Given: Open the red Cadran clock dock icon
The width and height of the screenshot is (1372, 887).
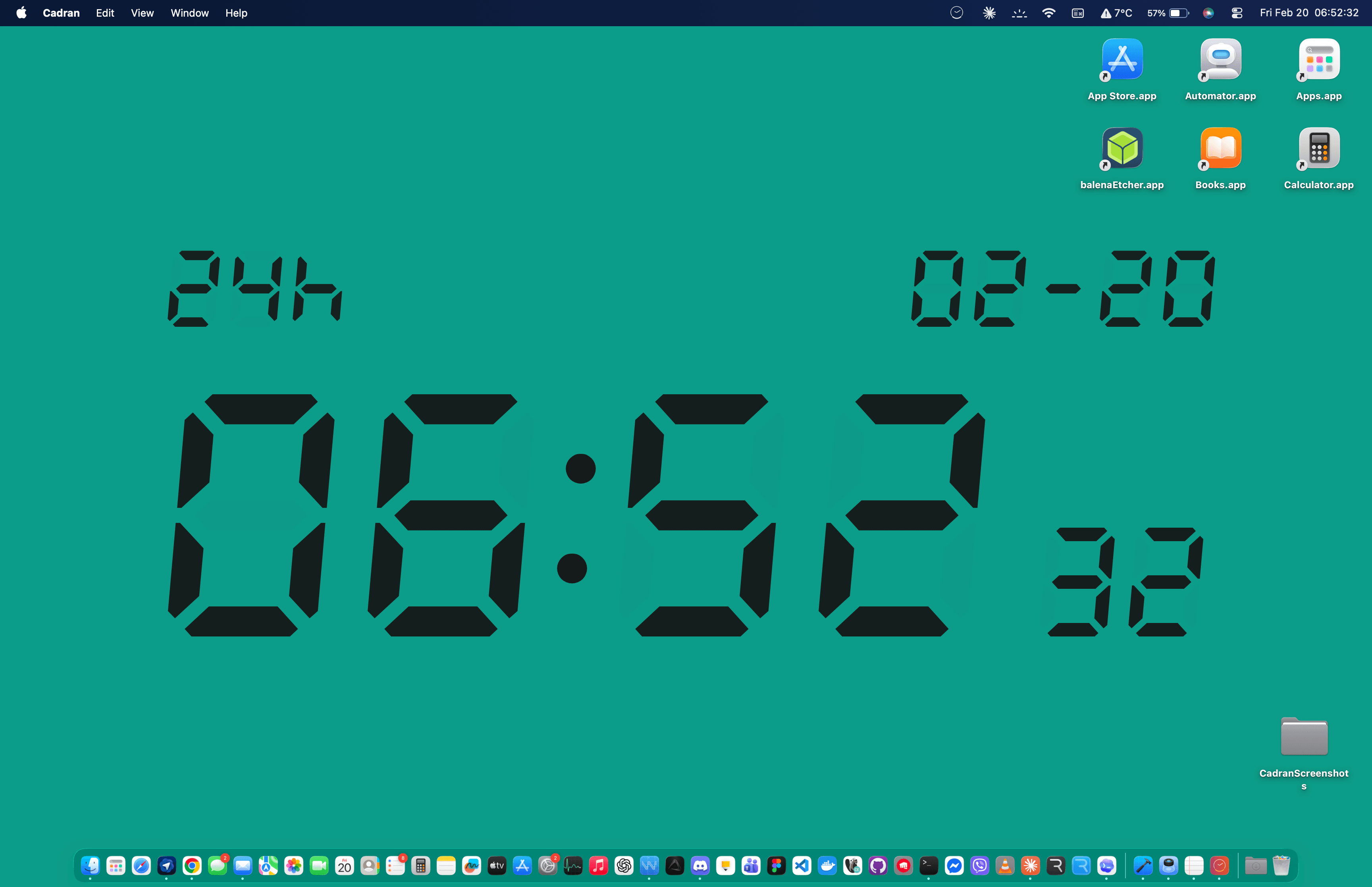Looking at the screenshot, I should pos(1220,865).
